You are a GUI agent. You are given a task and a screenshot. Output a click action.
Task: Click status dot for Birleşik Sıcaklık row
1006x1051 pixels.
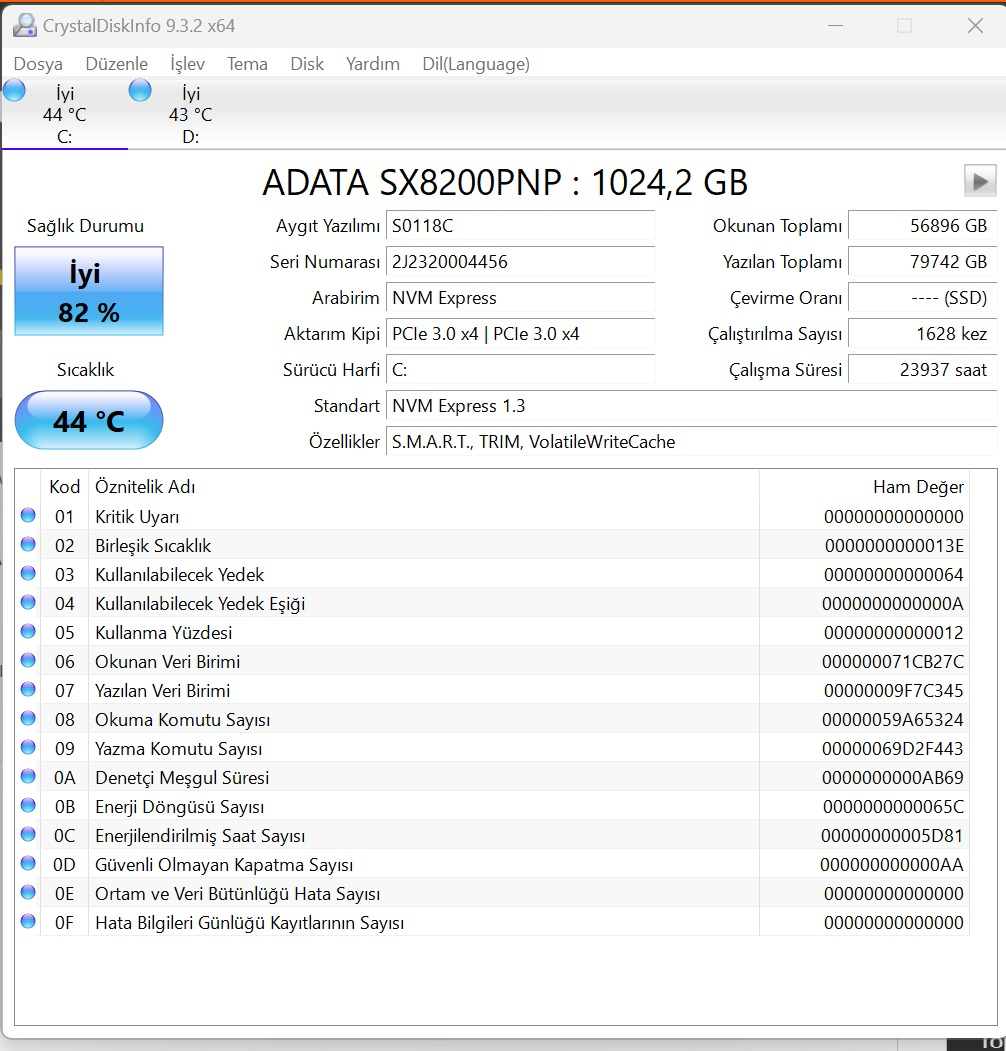[x=28, y=544]
